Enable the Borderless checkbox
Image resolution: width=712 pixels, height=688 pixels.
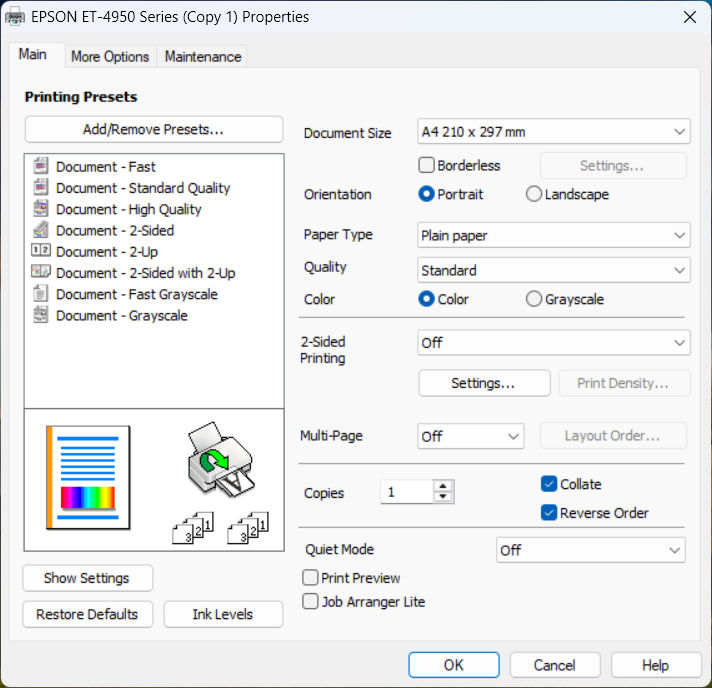pos(426,165)
